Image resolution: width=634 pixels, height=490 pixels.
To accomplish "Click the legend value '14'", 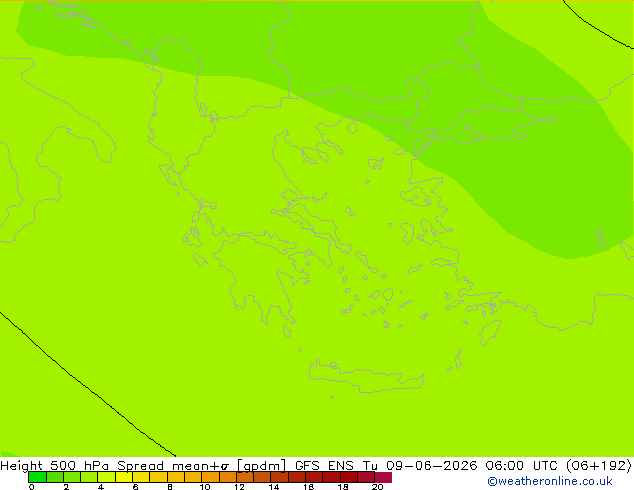I will click(274, 487).
